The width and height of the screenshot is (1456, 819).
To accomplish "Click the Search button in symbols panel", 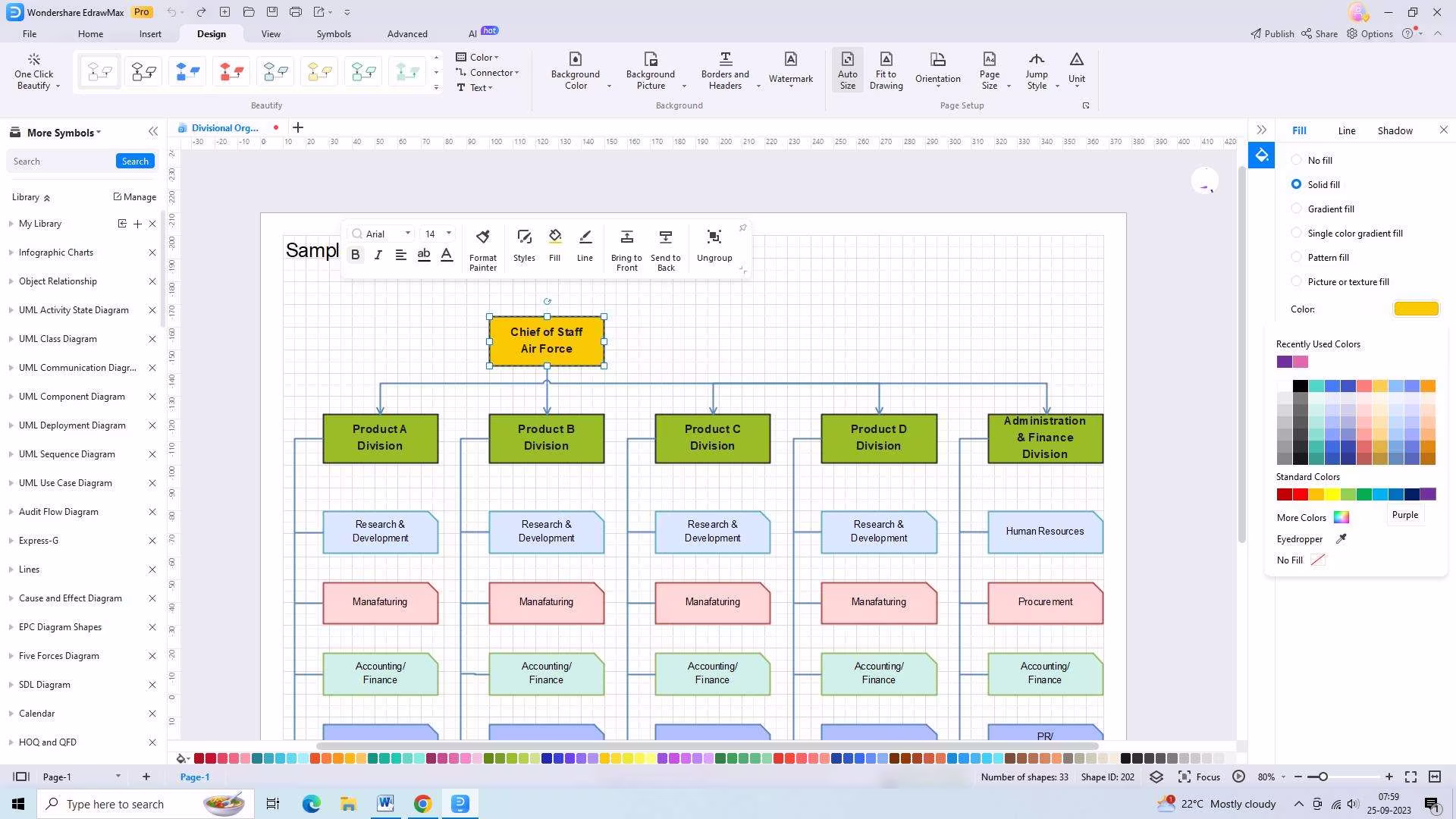I will pyautogui.click(x=135, y=162).
